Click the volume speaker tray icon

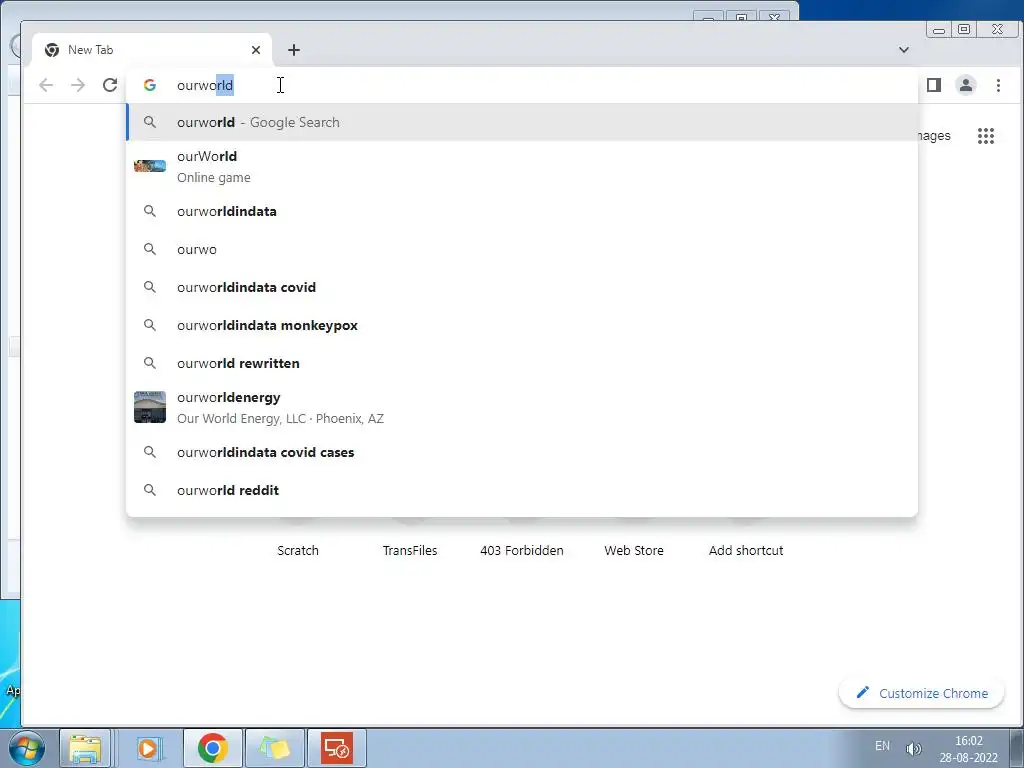(913, 749)
